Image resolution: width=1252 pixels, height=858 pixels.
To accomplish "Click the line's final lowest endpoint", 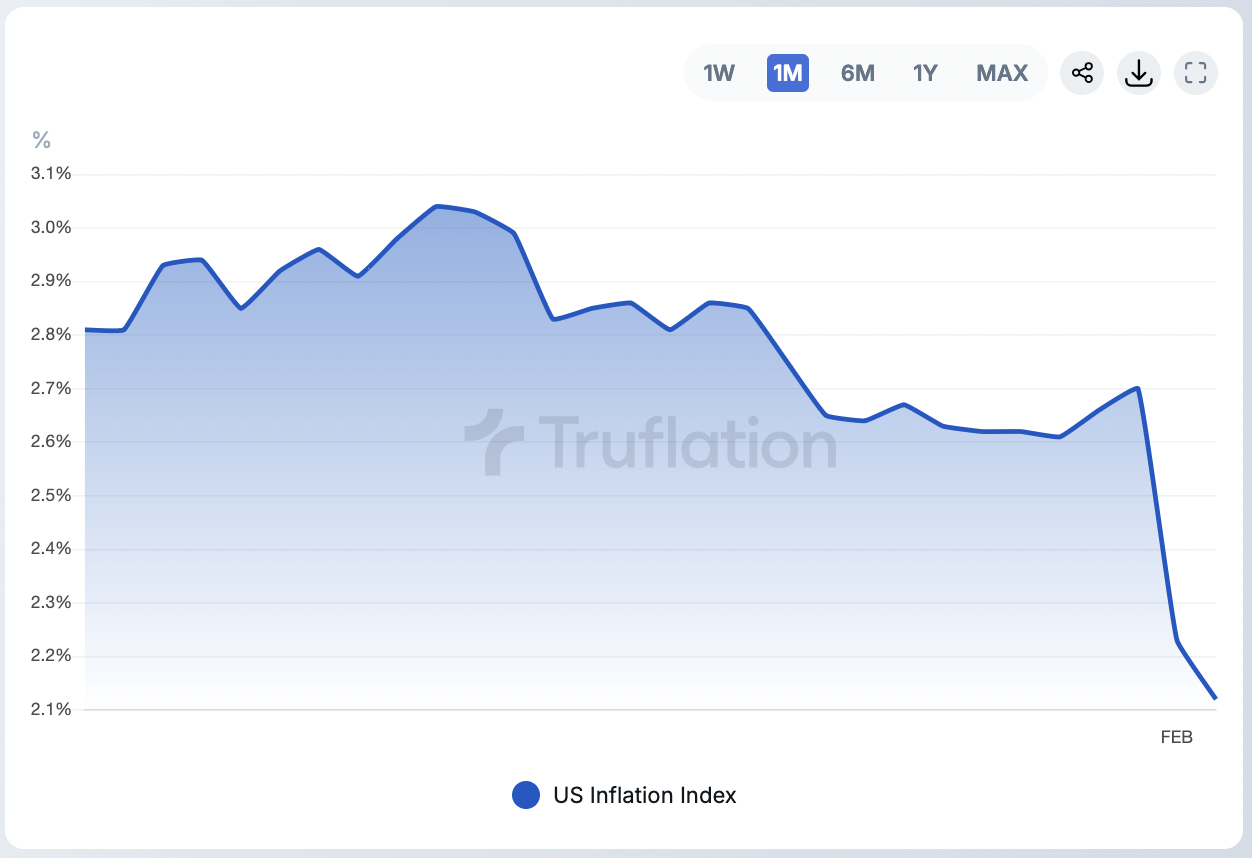I will tap(1215, 698).
